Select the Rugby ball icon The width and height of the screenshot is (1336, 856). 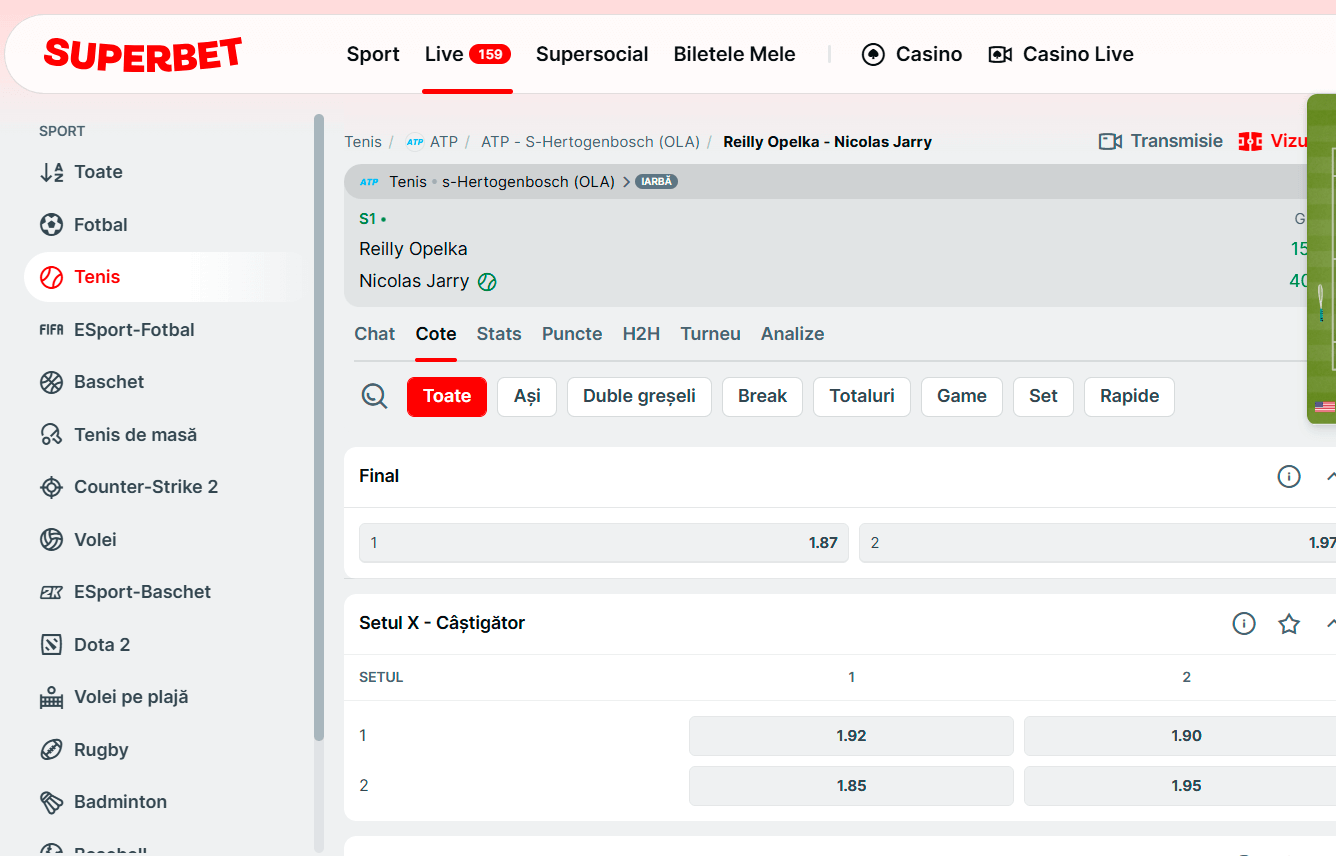(x=51, y=750)
